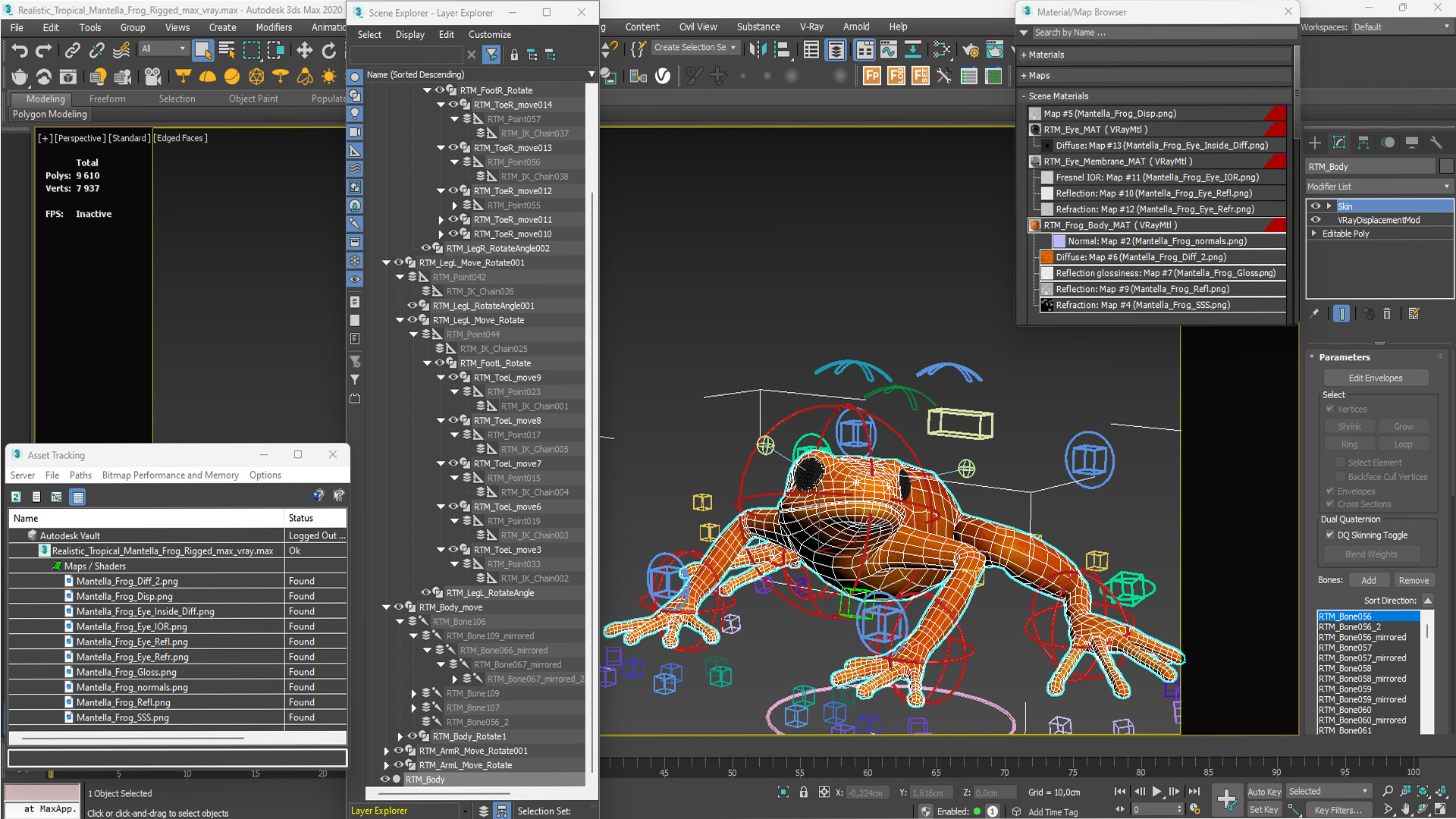Toggle eye icon for RTM_Body layer row
This screenshot has height=819, width=1456.
(x=384, y=779)
